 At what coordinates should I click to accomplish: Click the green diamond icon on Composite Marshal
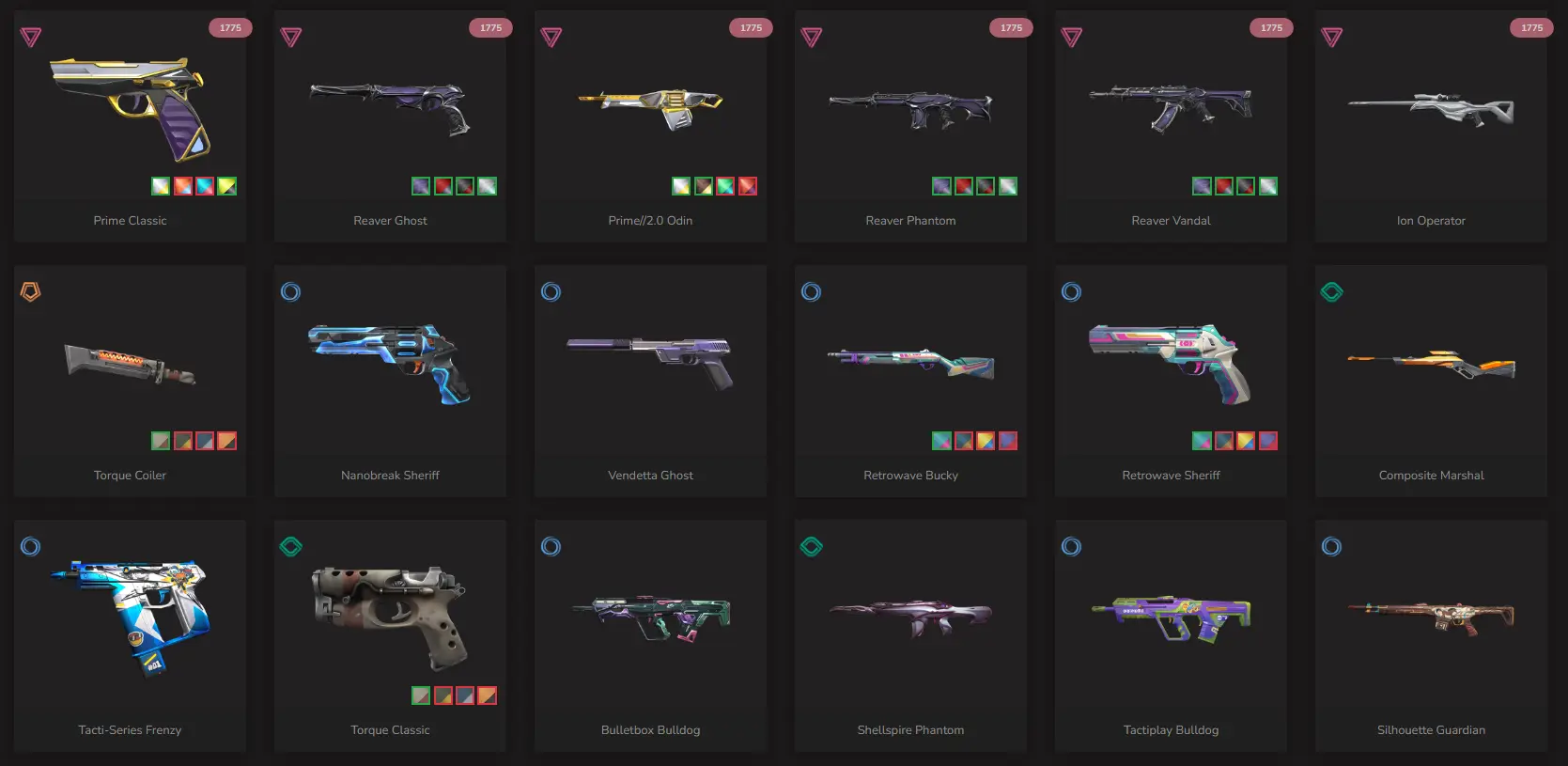1332,292
